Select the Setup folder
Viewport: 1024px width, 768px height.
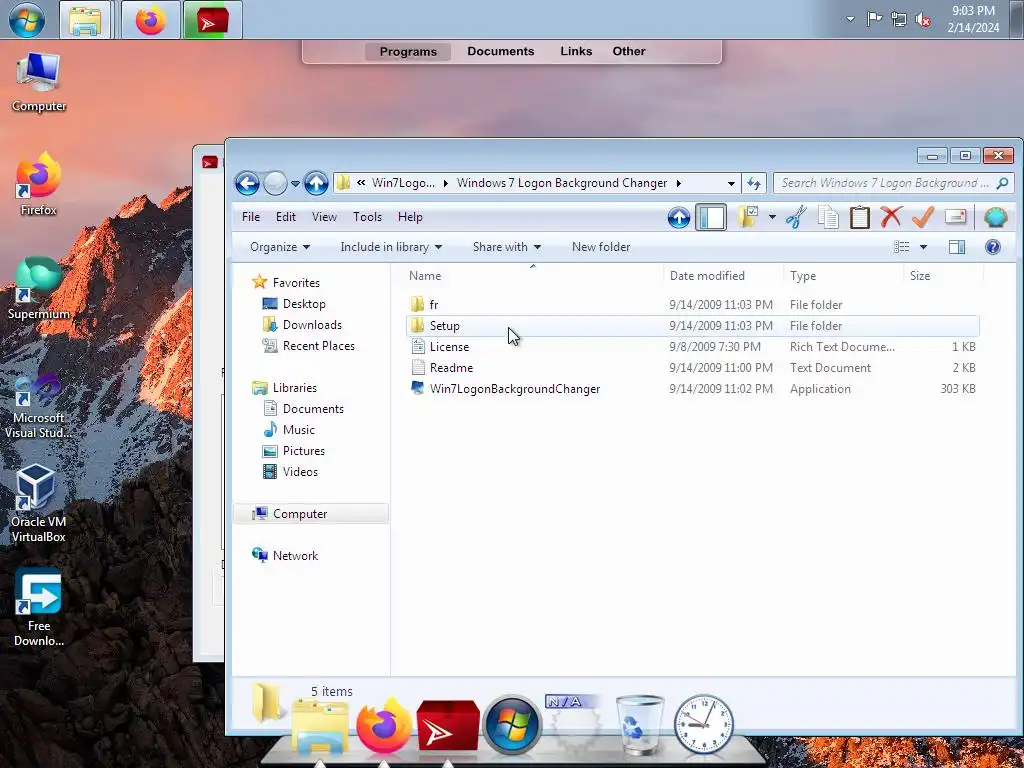pyautogui.click(x=692, y=326)
